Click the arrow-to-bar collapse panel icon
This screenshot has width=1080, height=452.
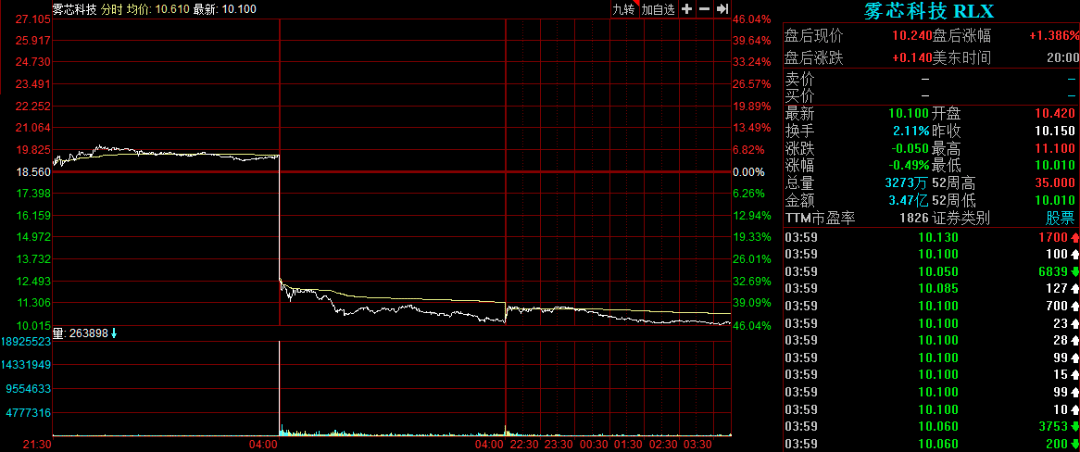click(722, 9)
